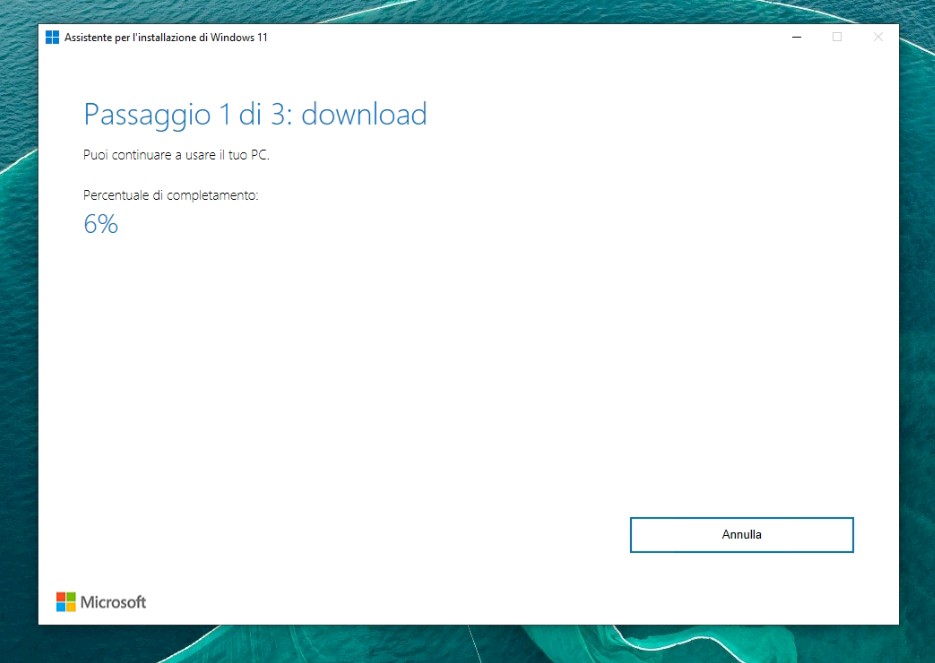Click the Microsoft wordmark text

[113, 602]
